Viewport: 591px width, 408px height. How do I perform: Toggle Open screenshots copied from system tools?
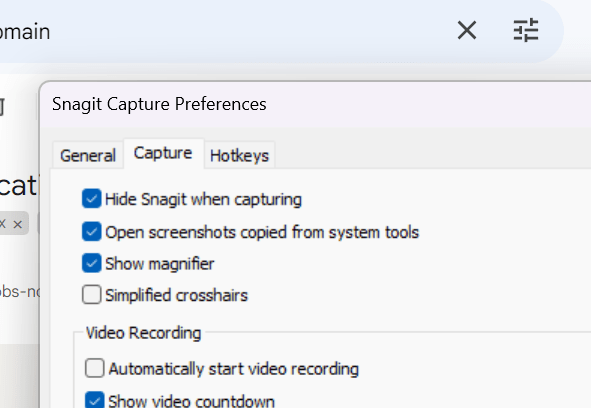pyautogui.click(x=92, y=232)
